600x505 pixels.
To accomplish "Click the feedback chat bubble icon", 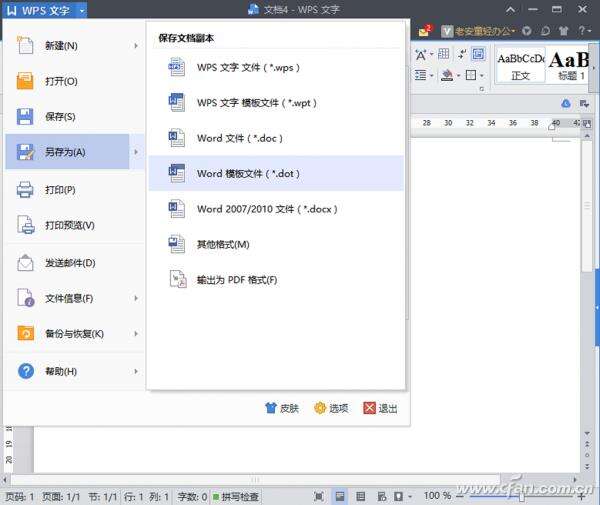I will coord(545,31).
